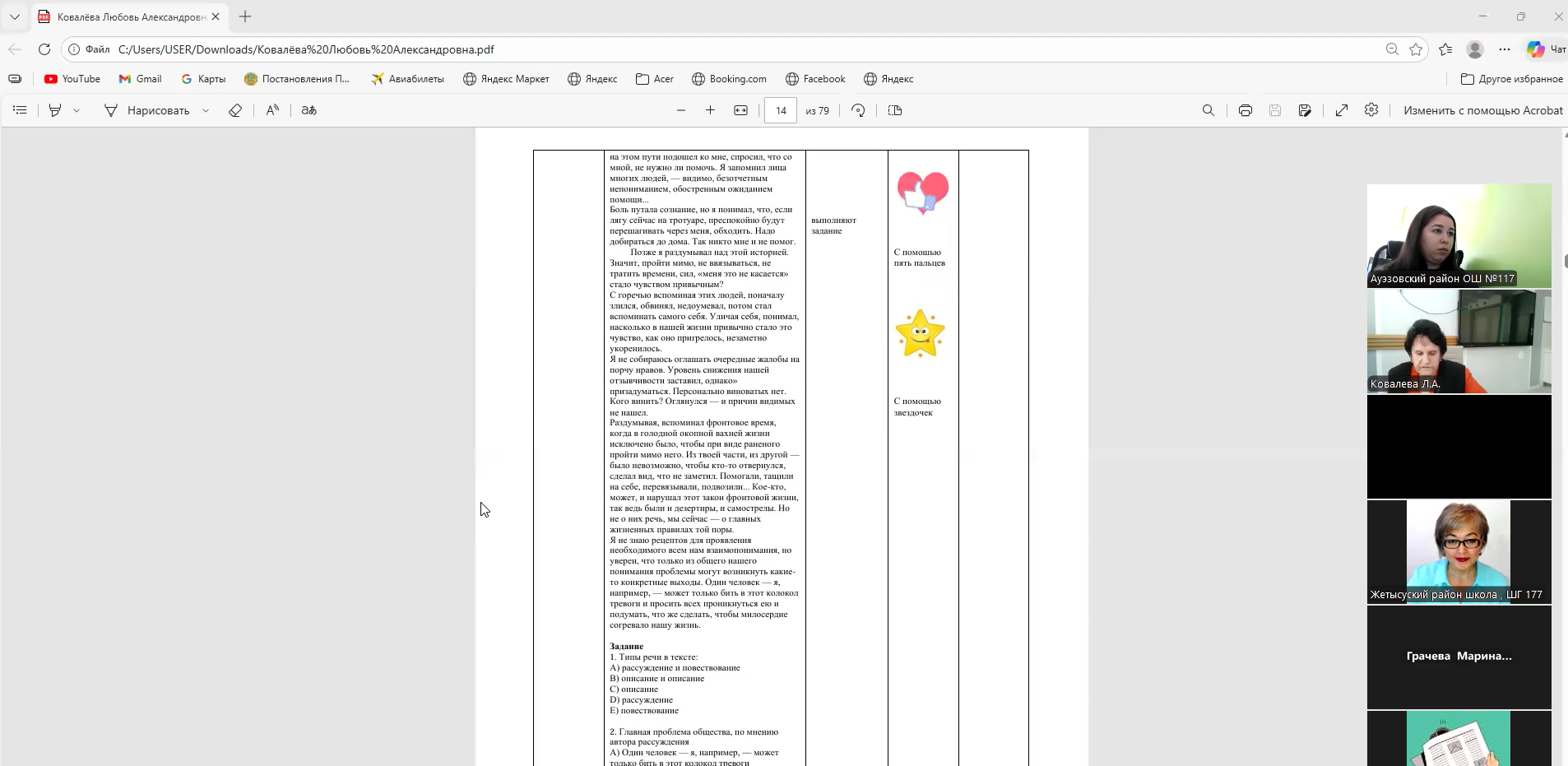Expand the Нарисовать pen options dropdown
The width and height of the screenshot is (1568, 766).
point(206,110)
